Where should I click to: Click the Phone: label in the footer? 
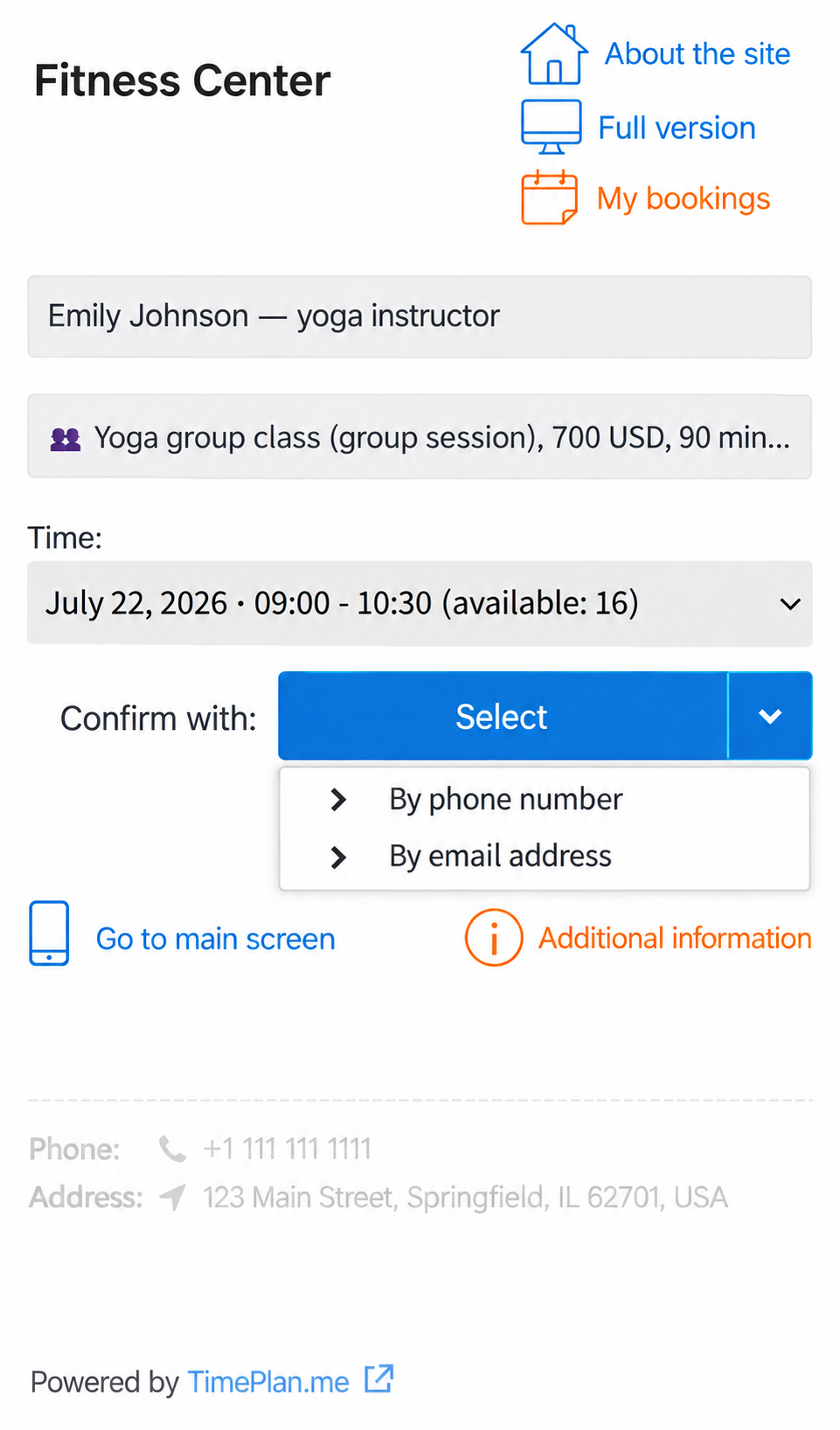pyautogui.click(x=74, y=1149)
